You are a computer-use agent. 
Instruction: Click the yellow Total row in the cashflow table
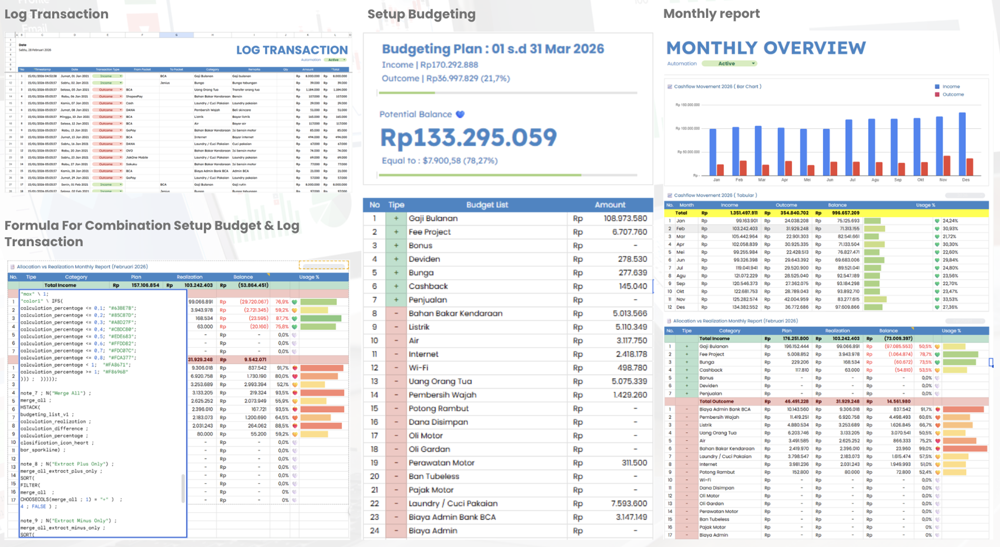[827, 213]
